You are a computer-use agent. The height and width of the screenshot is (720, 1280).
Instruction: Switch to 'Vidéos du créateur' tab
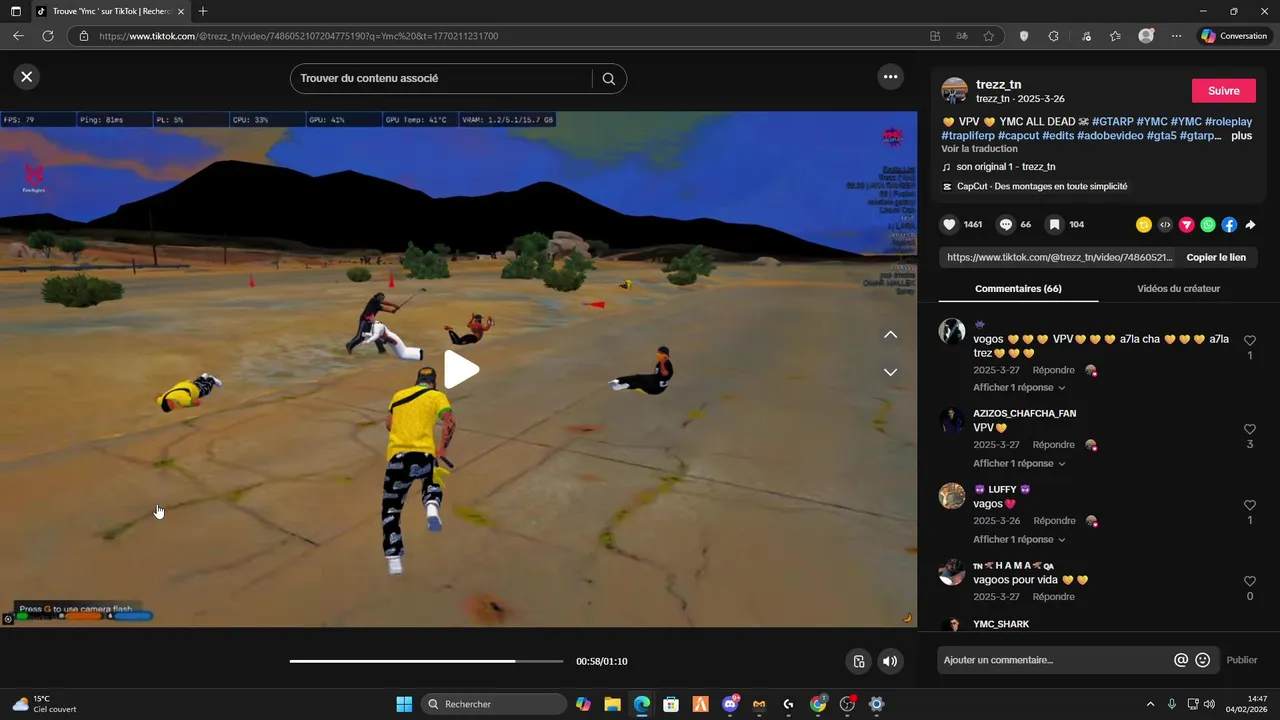pos(1178,289)
